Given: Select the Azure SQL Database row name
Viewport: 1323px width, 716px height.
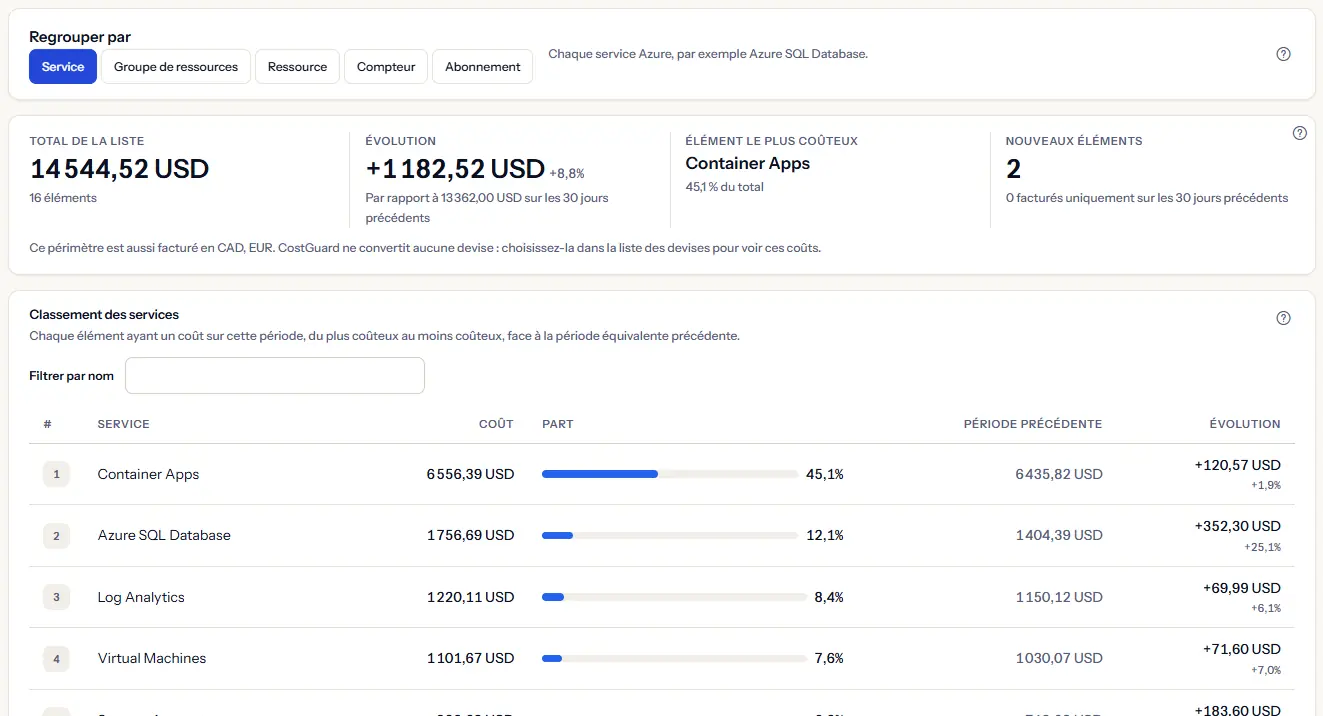Looking at the screenshot, I should click(x=164, y=535).
